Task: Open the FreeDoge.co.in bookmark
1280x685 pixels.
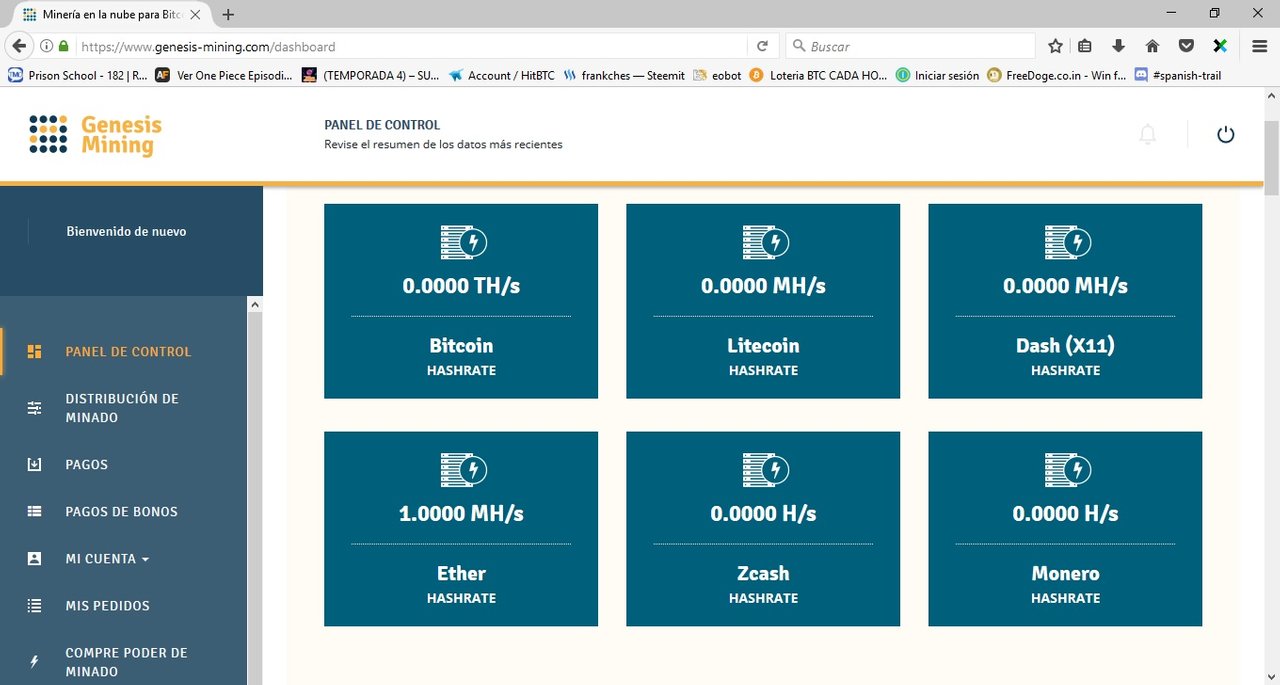Action: click(1057, 75)
